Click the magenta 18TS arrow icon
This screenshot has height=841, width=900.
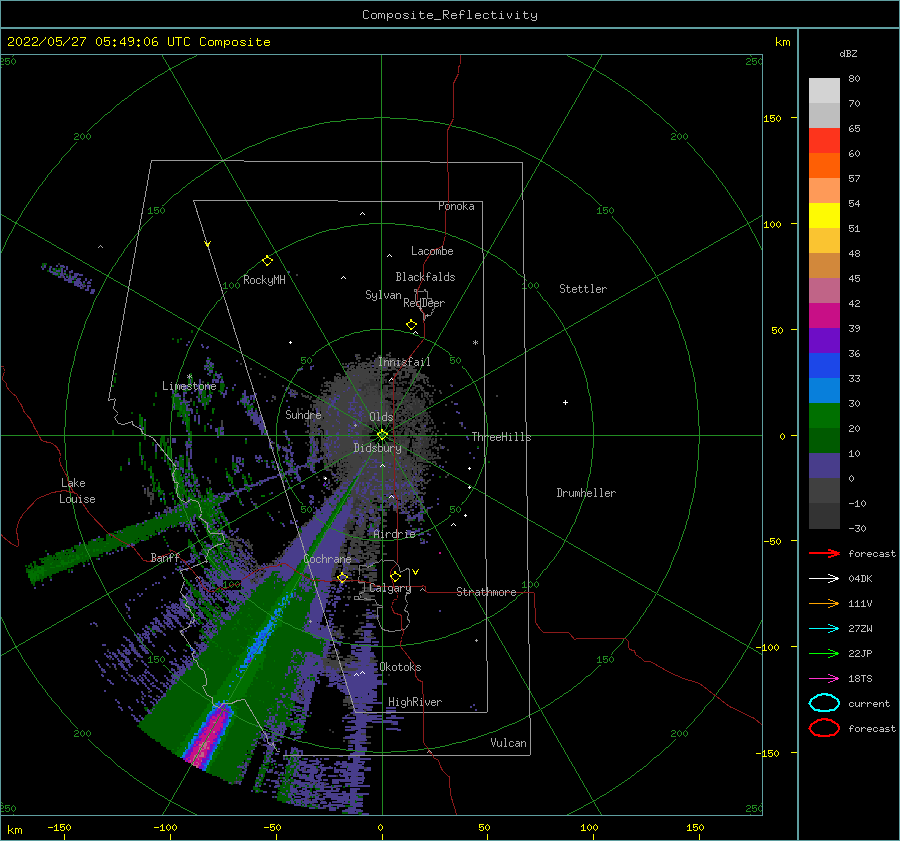(x=824, y=679)
